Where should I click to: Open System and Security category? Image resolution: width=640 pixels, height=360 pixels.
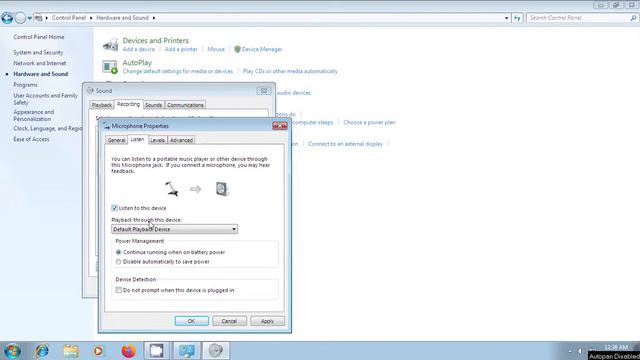(x=38, y=53)
